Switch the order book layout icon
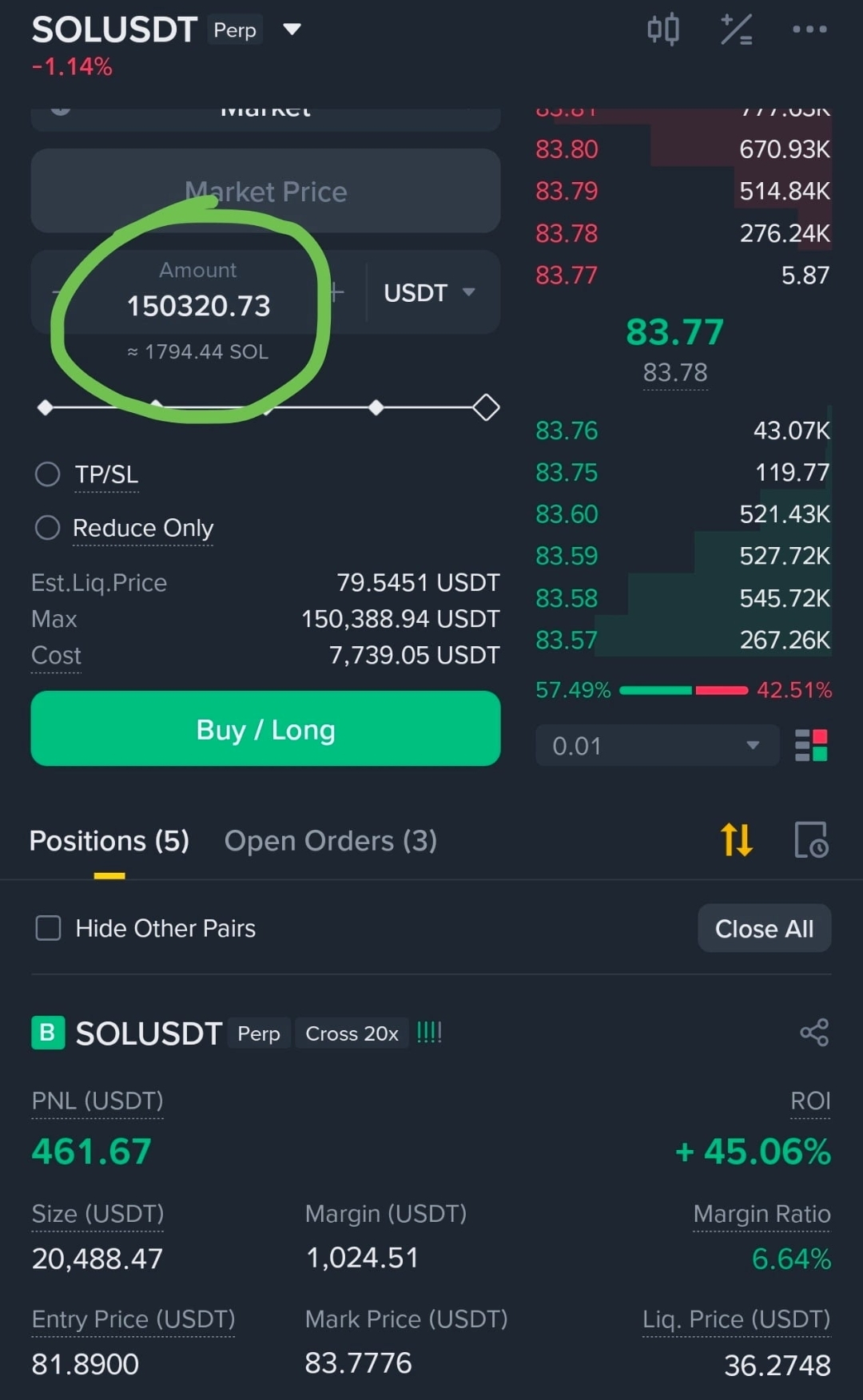 pyautogui.click(x=811, y=745)
